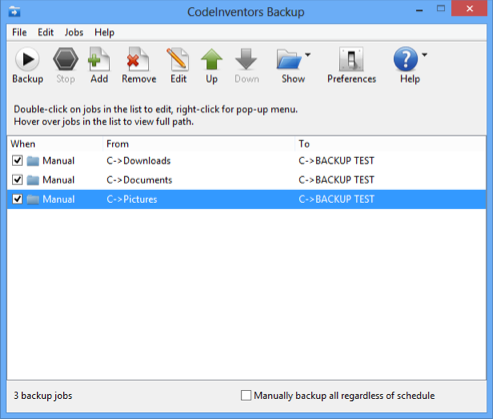Click Manual label in the Documents row
Viewport: 493px width, 419px height.
[58, 180]
